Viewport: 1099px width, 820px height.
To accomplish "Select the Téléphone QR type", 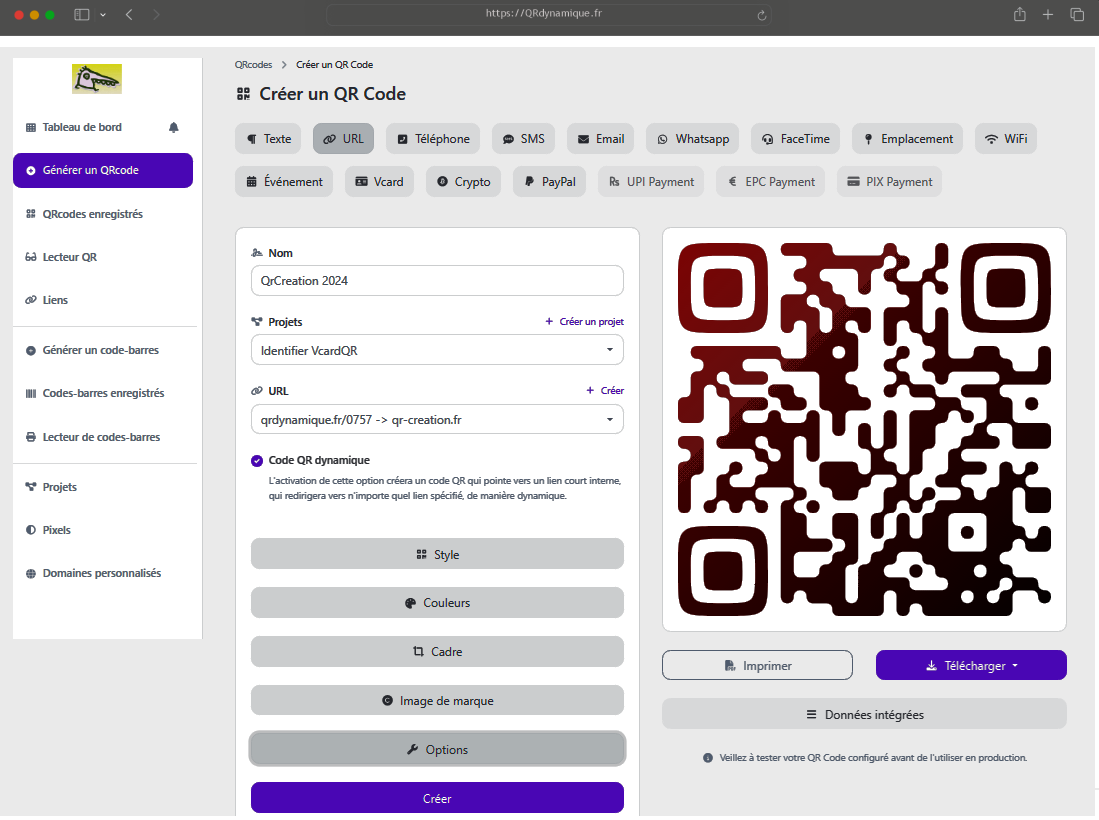I will click(433, 139).
